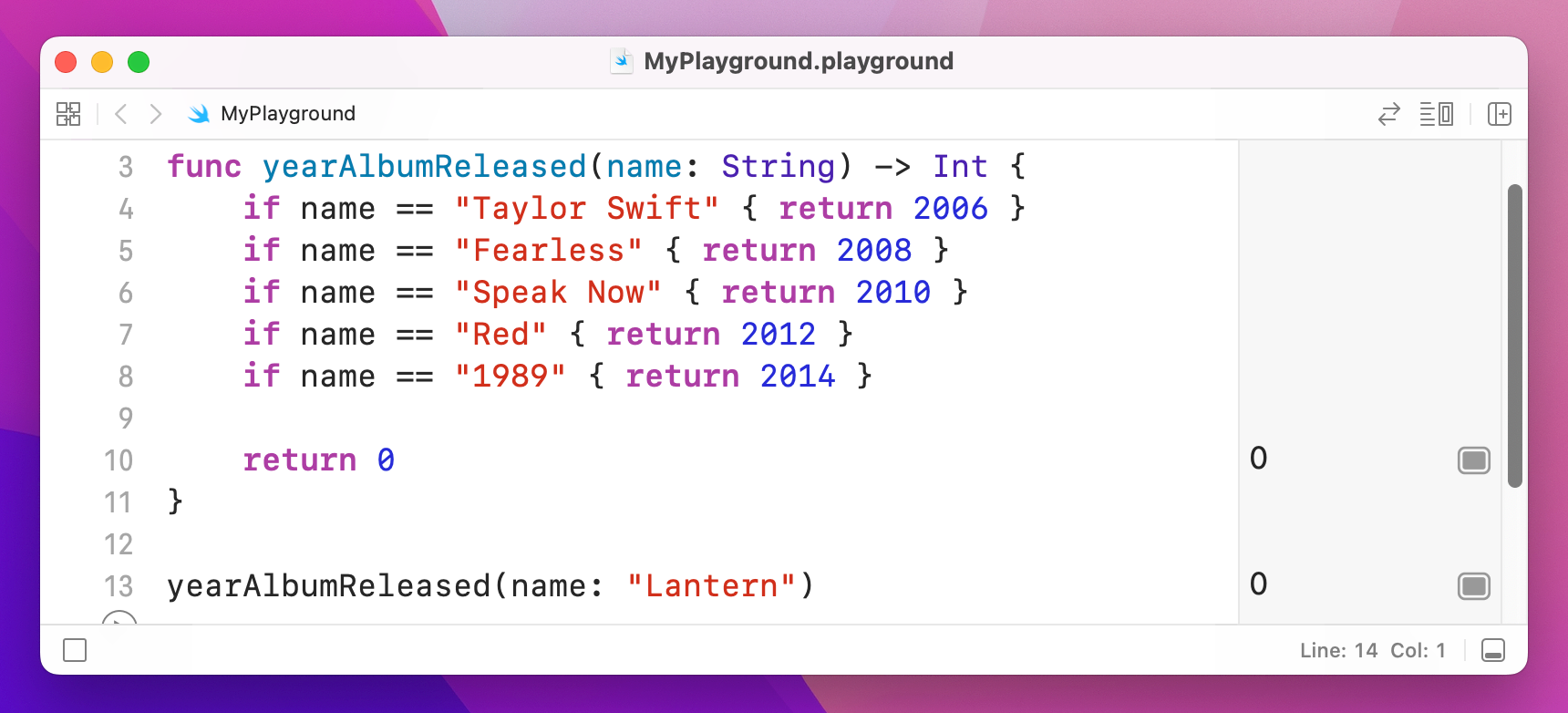Run playground with the play button
Viewport: 1568px width, 713px height.
119,618
